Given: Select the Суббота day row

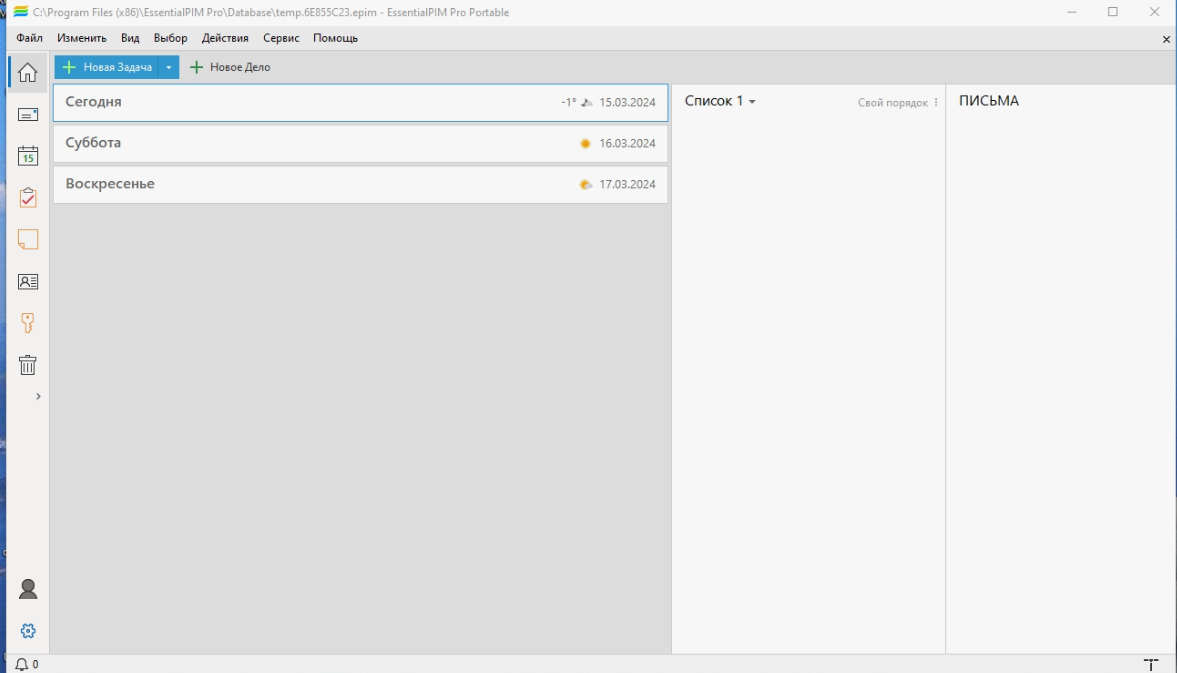Looking at the screenshot, I should 360,143.
